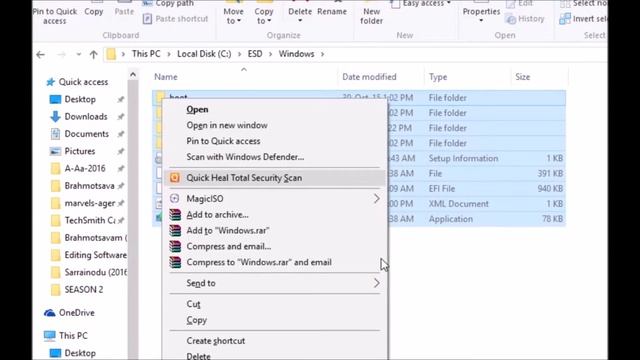Run Quick Heal Total Security Scan
The height and width of the screenshot is (360, 640).
pyautogui.click(x=274, y=178)
